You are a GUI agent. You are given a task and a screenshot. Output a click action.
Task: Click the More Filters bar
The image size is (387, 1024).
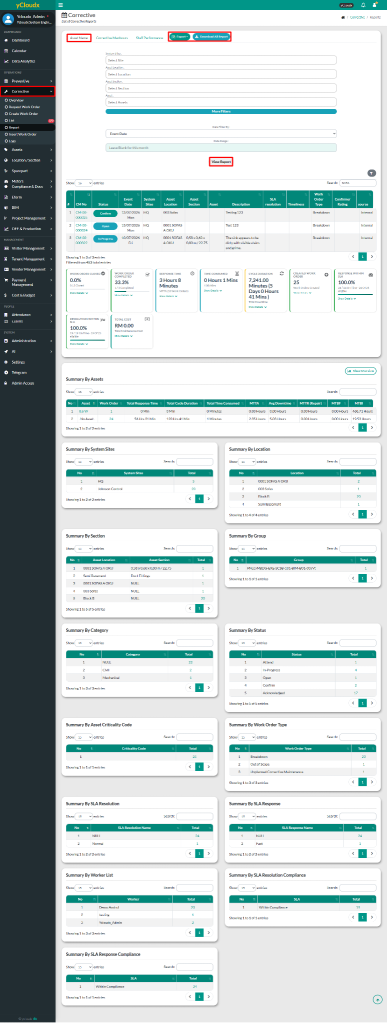click(221, 112)
